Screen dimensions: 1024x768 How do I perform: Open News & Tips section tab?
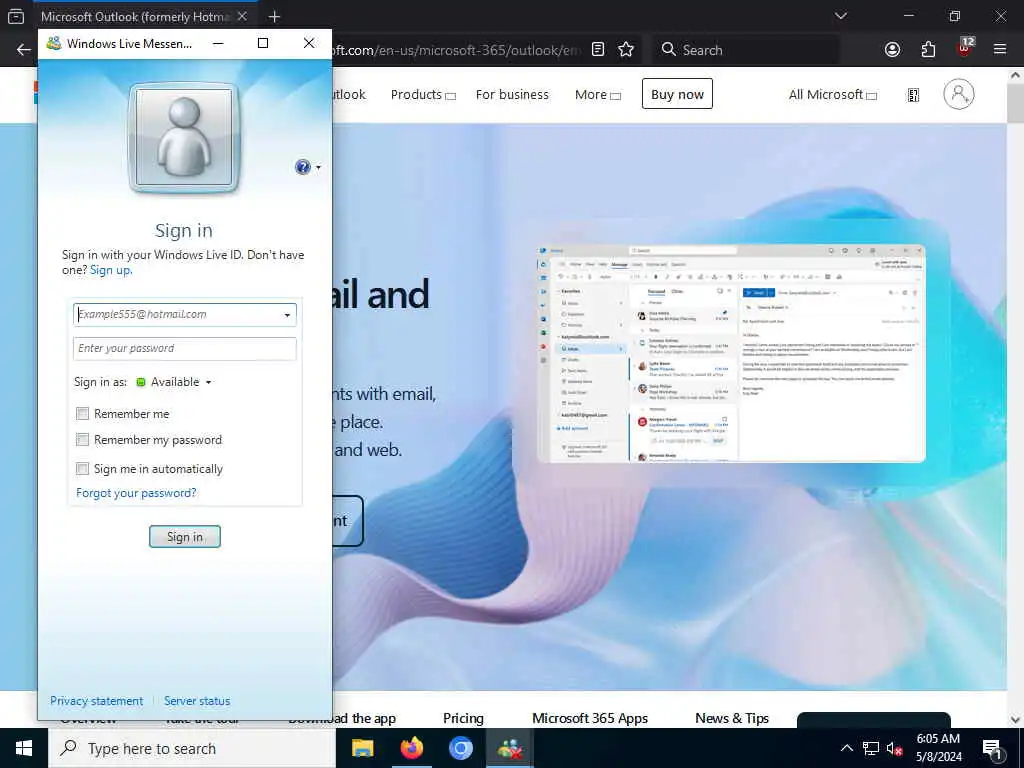(x=732, y=718)
